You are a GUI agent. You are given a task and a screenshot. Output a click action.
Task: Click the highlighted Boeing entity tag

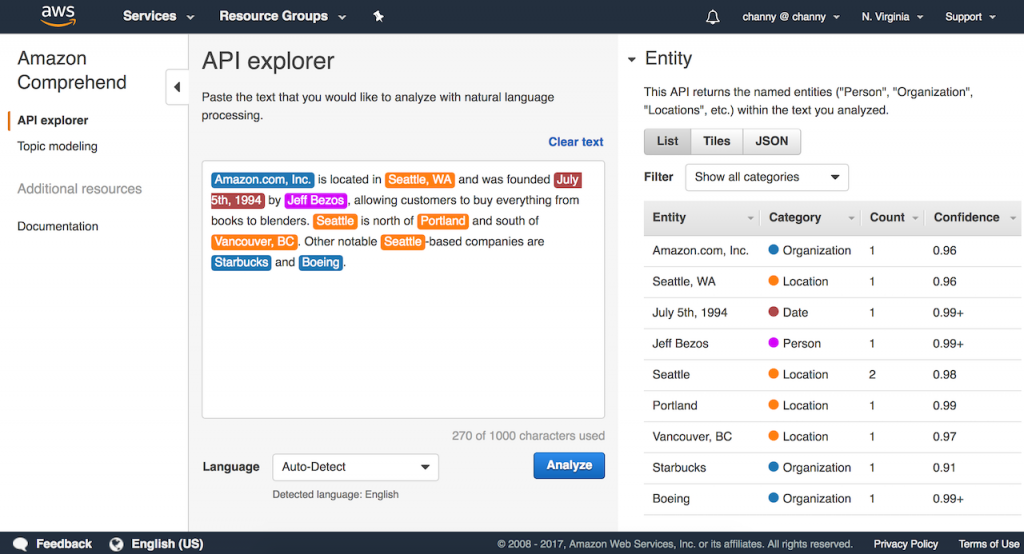coord(321,263)
